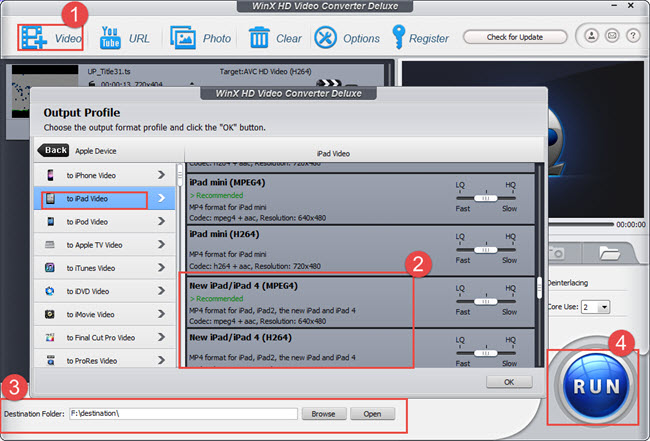Screen dimensions: 650x441
Task: Click the iDVD disc icon
Action: (x=50, y=291)
